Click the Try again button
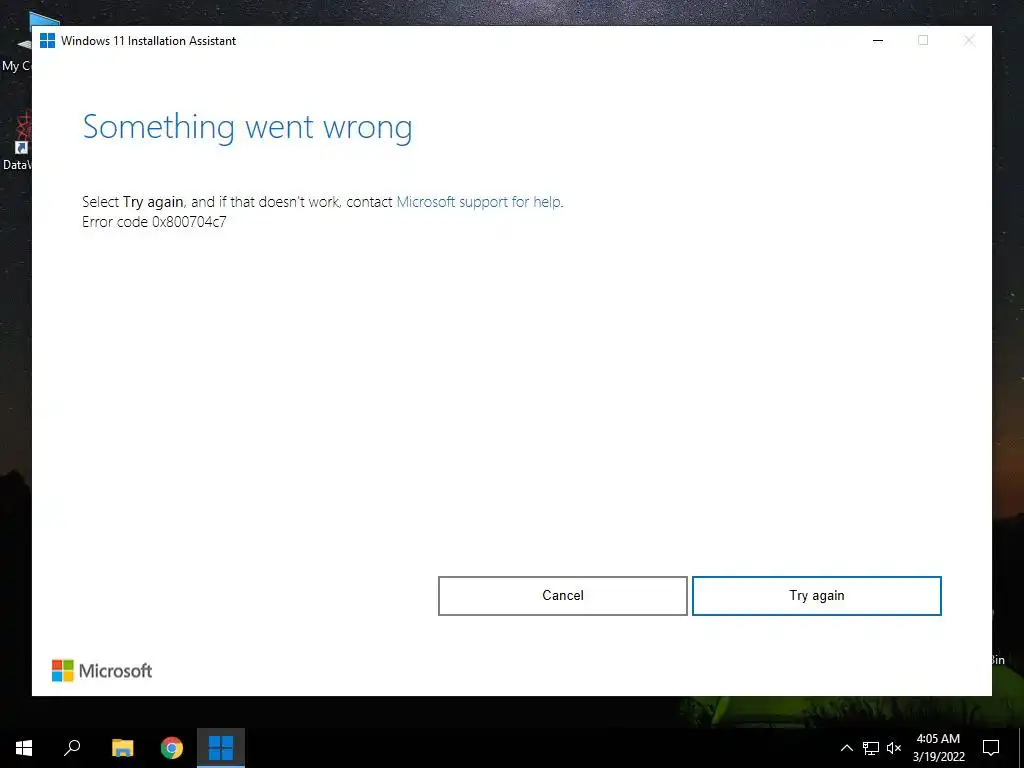Screen dimensions: 1024x768 pos(816,596)
